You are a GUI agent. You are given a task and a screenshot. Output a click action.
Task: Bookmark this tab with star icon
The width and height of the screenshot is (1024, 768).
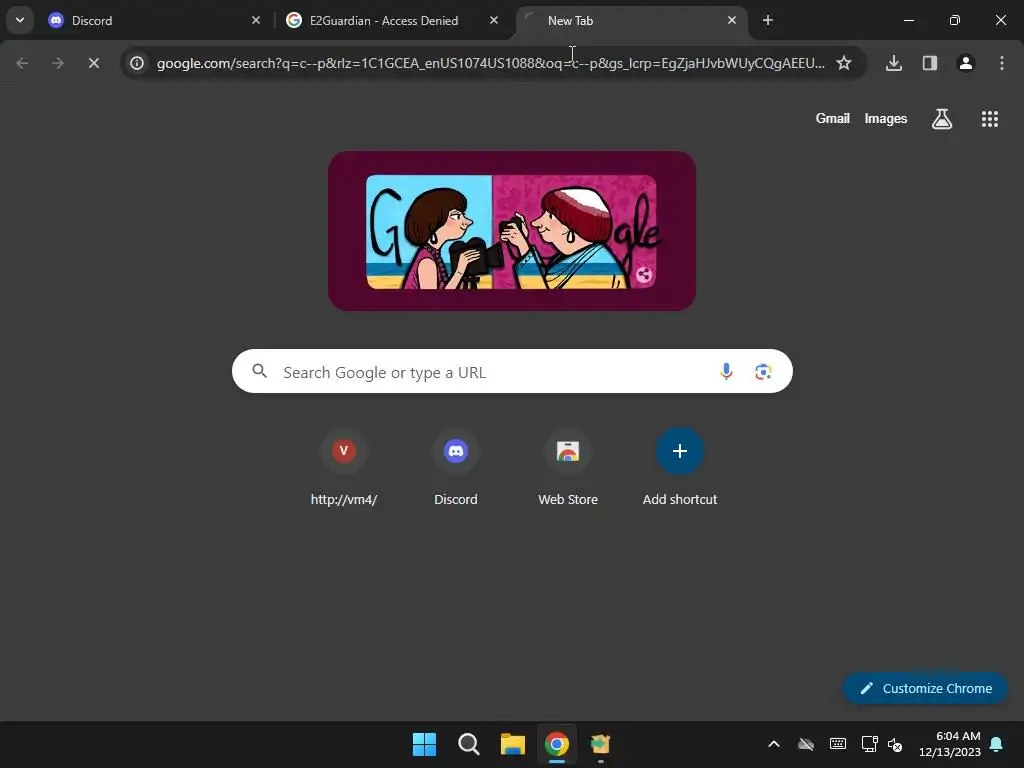click(844, 63)
